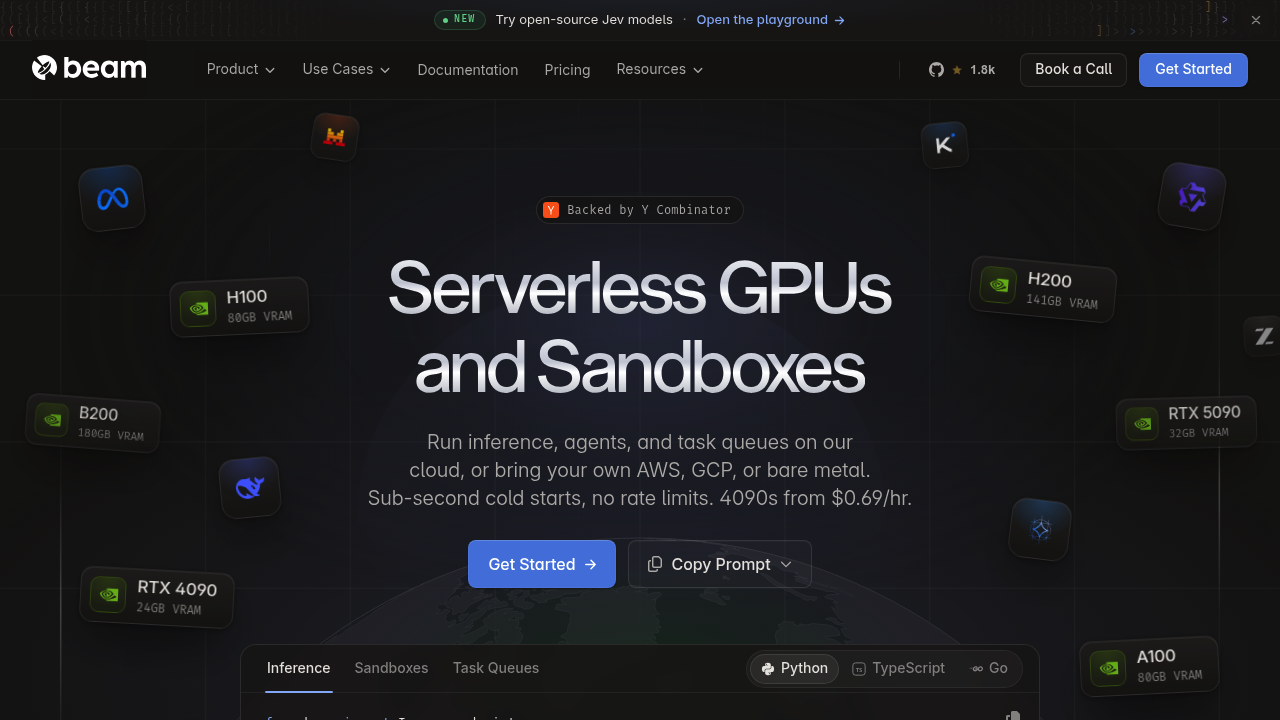
Task: Switch code language to TypeScript
Action: [898, 669]
